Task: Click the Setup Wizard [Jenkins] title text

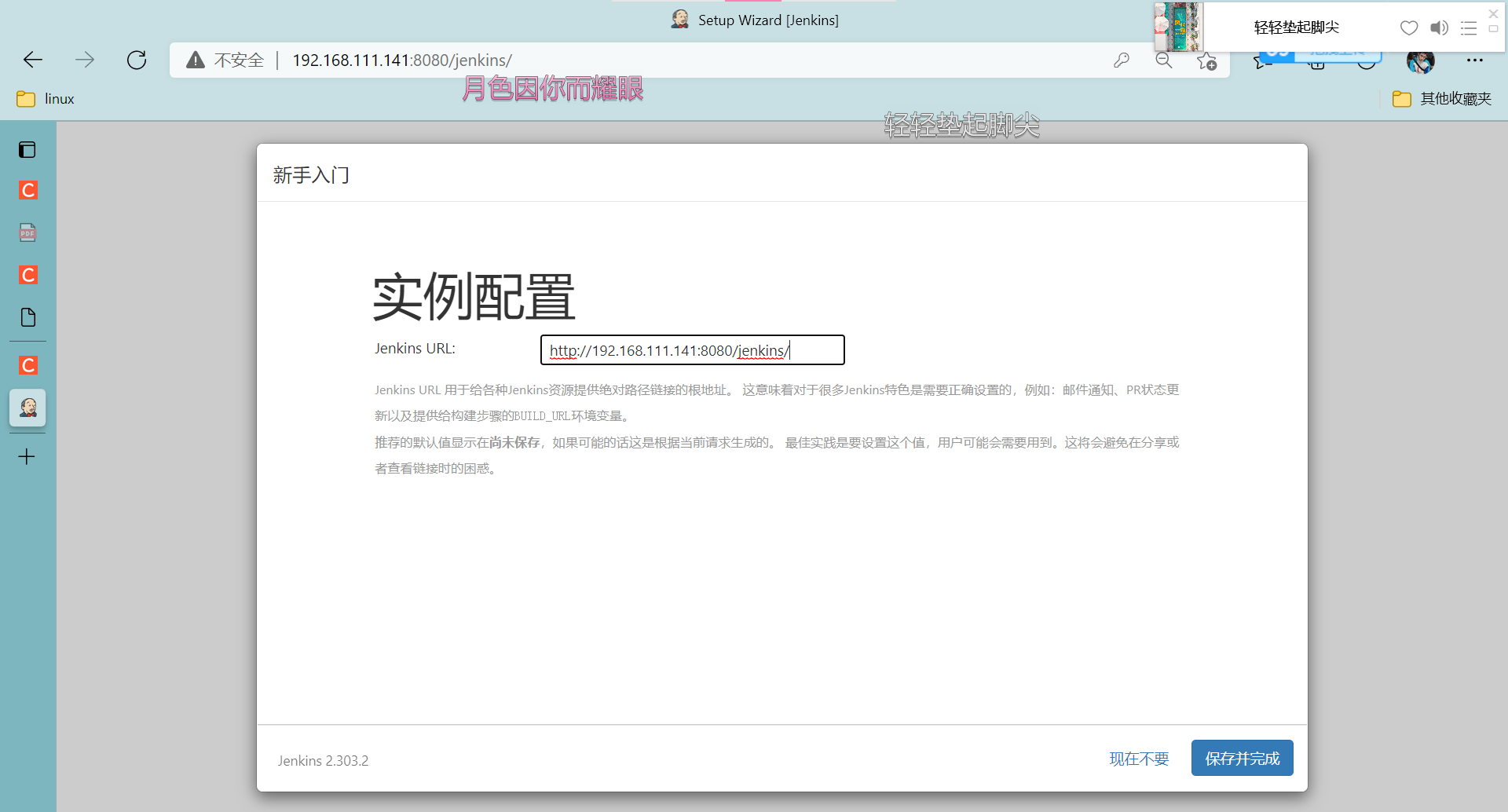Action: tap(768, 20)
